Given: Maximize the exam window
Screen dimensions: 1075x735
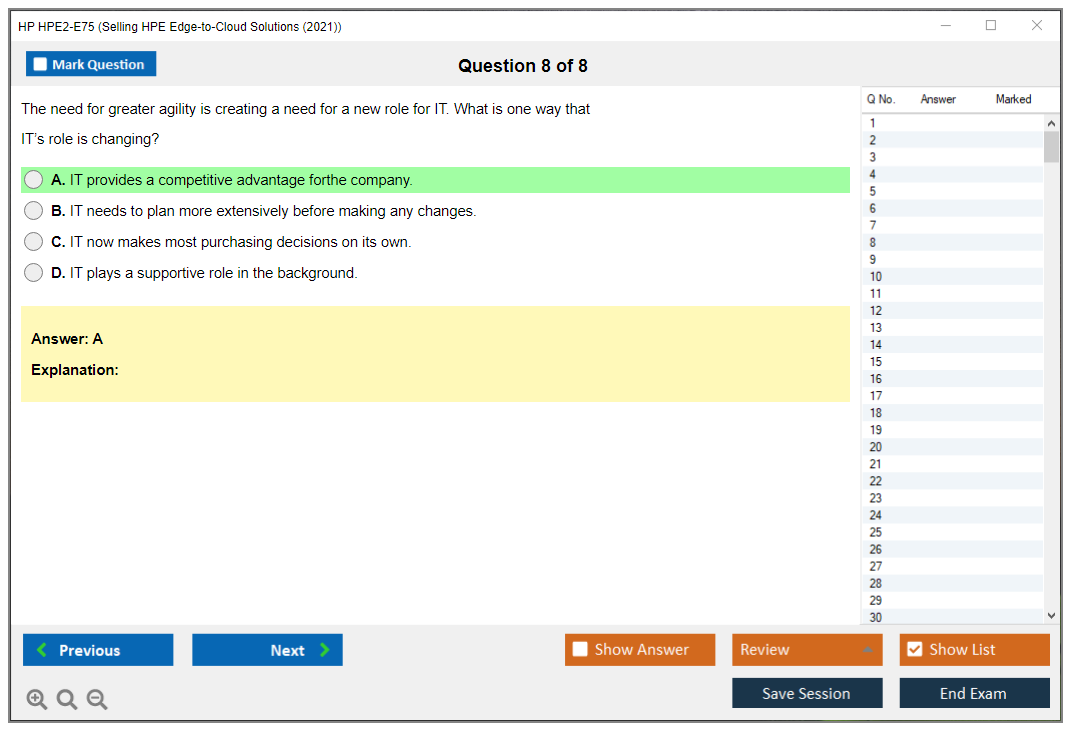Looking at the screenshot, I should click(x=991, y=26).
